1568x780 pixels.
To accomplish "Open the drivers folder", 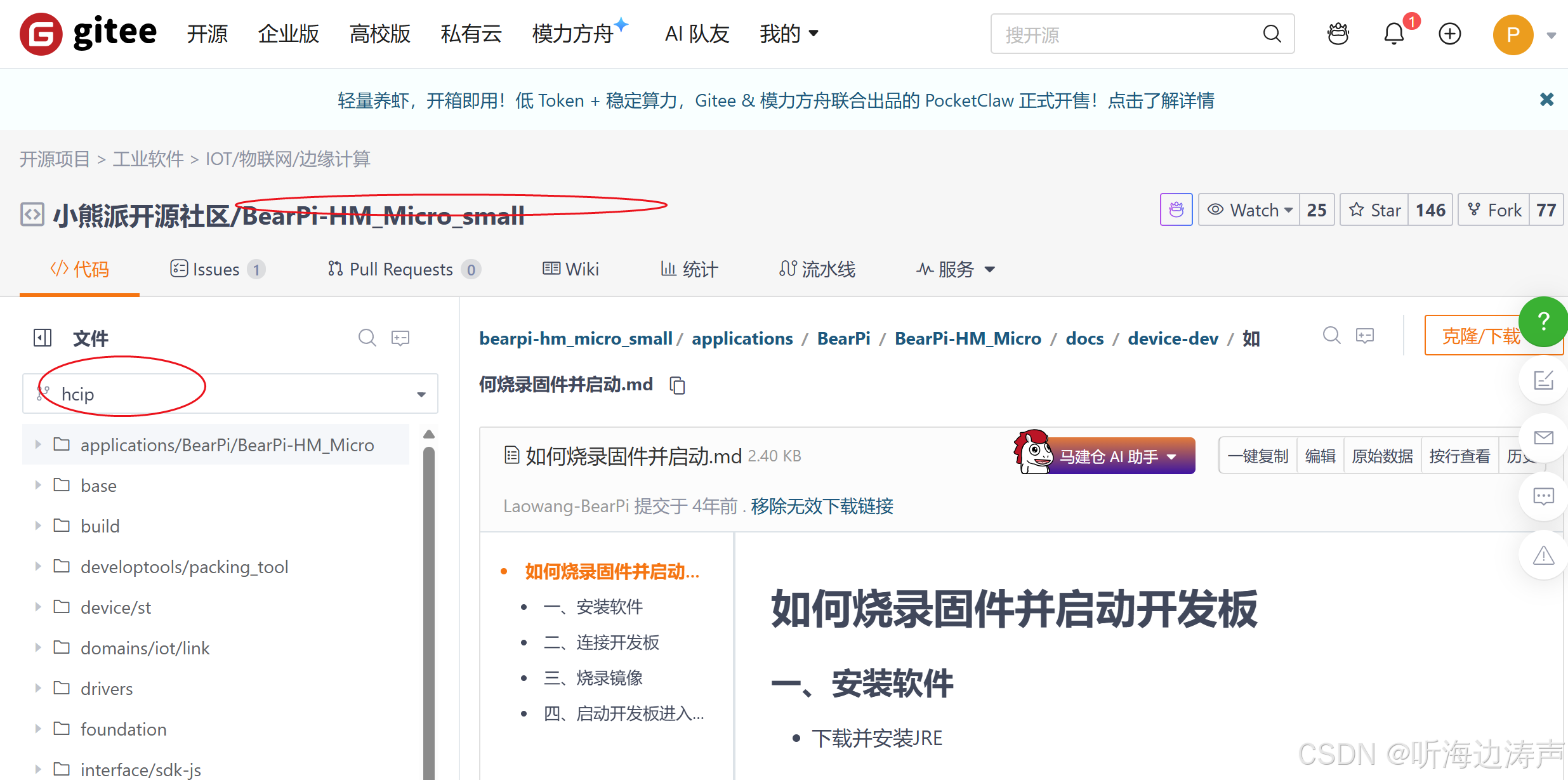I will (x=107, y=689).
